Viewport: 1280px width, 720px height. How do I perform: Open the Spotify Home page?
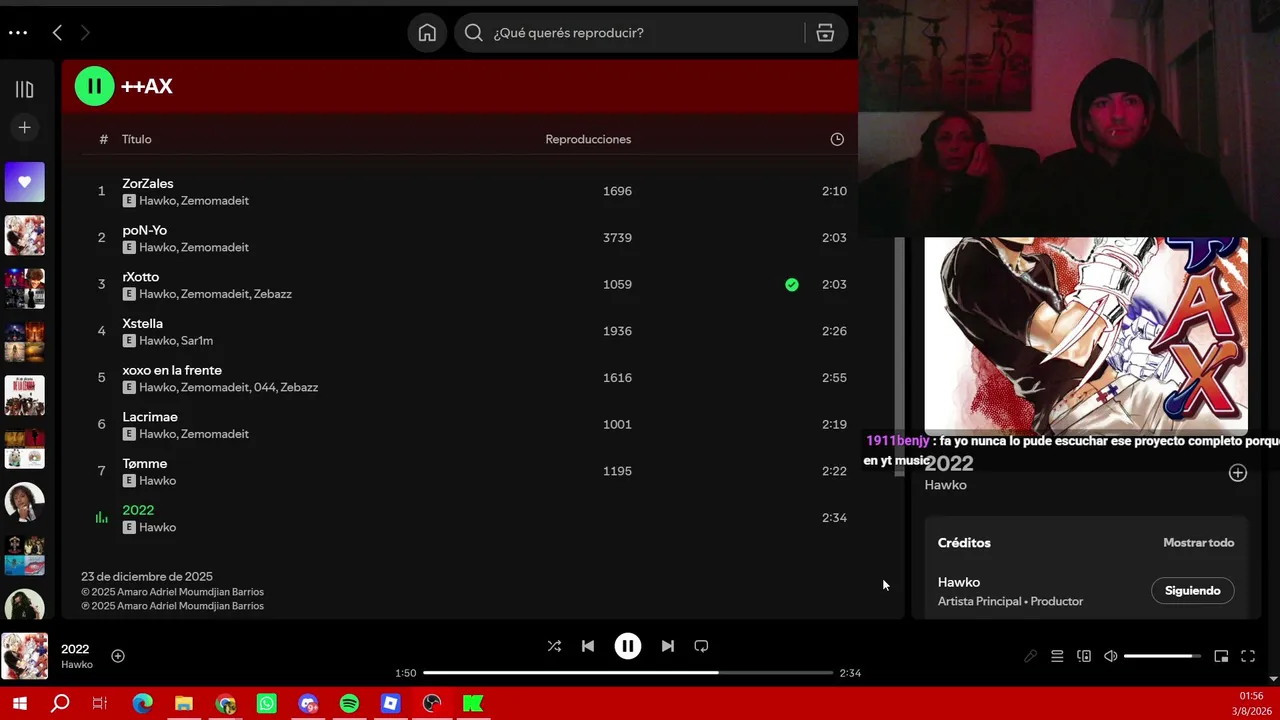pos(427,33)
